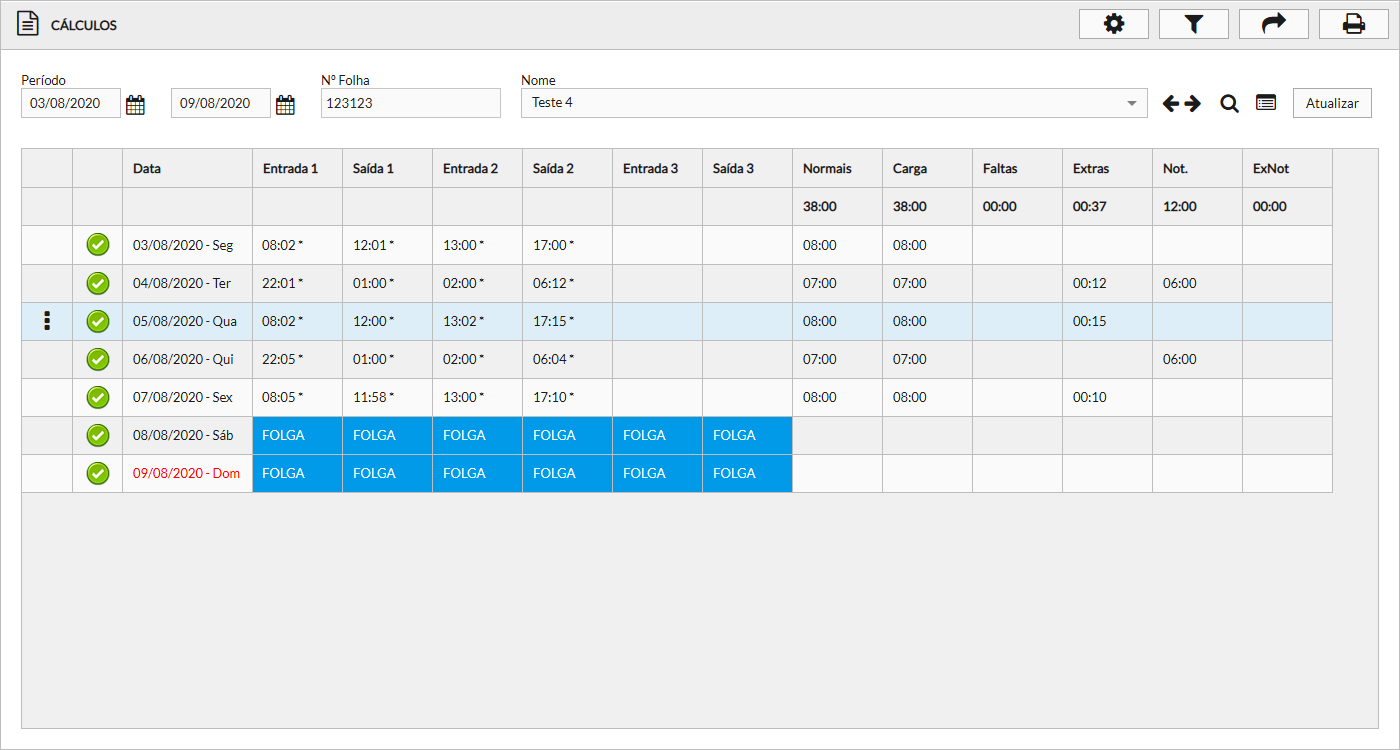This screenshot has height=750, width=1400.
Task: Click the filter funnel icon
Action: 1193,24
